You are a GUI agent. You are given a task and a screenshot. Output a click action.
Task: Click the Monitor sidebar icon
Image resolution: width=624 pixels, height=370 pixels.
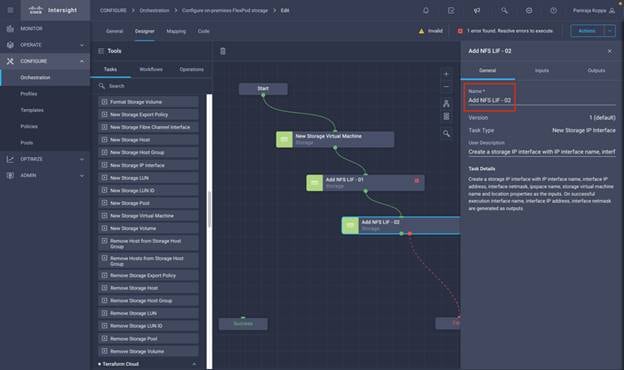click(10, 29)
